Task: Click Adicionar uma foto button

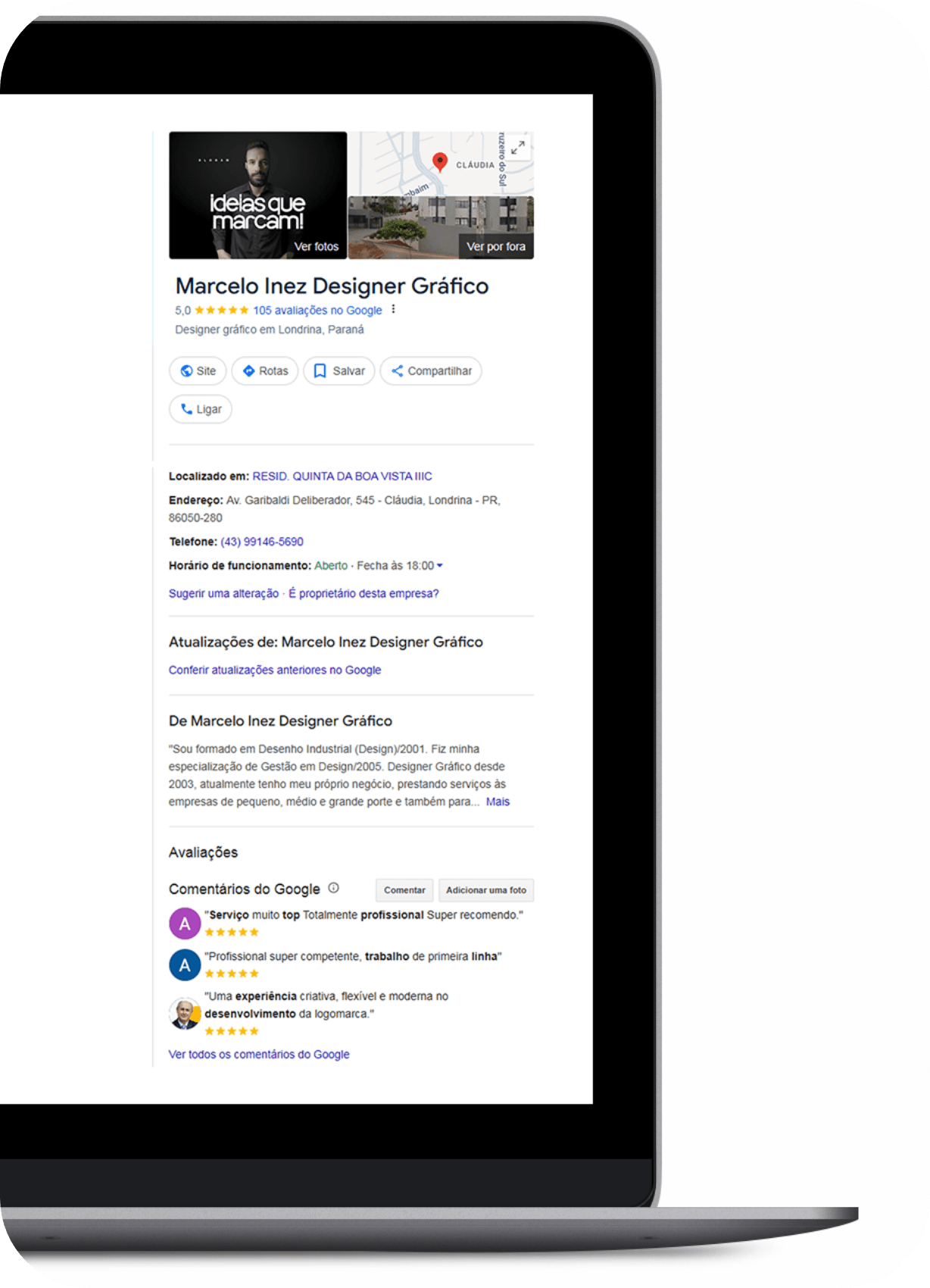Action: [x=486, y=890]
